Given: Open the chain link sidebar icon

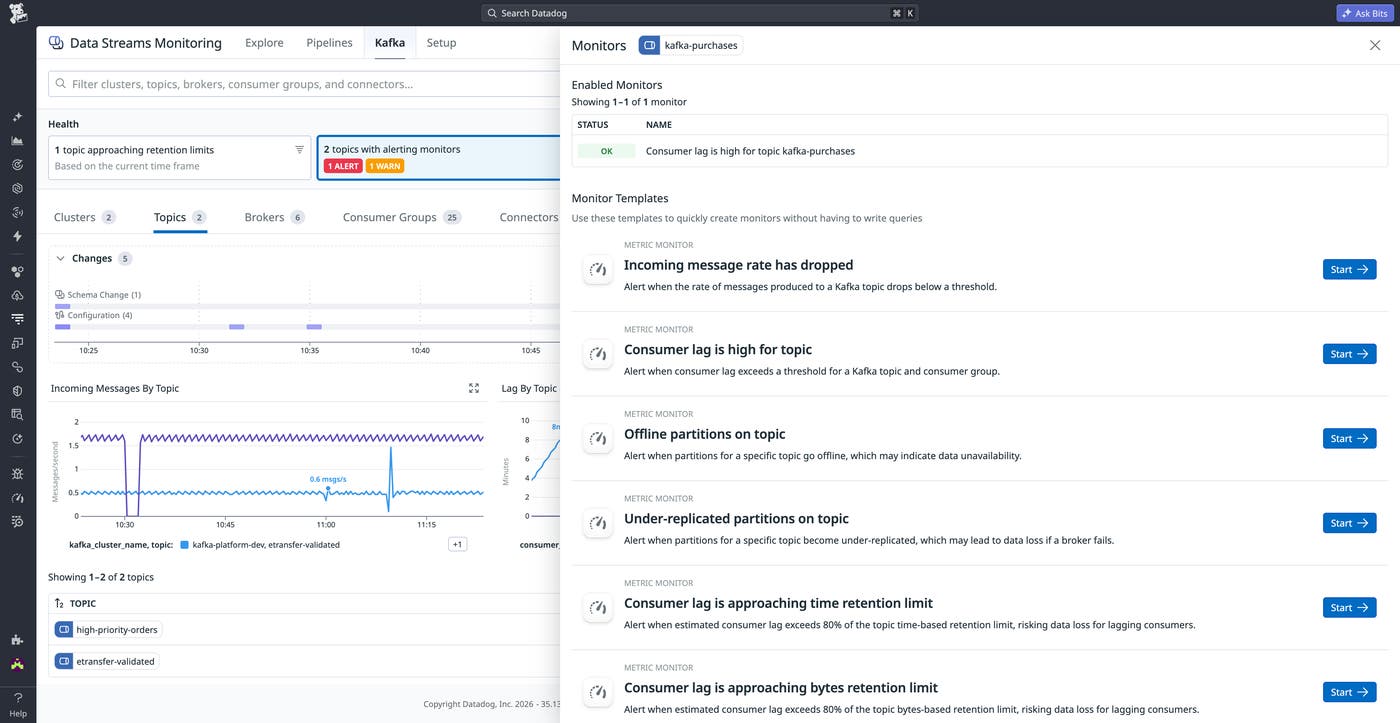Looking at the screenshot, I should [17, 367].
